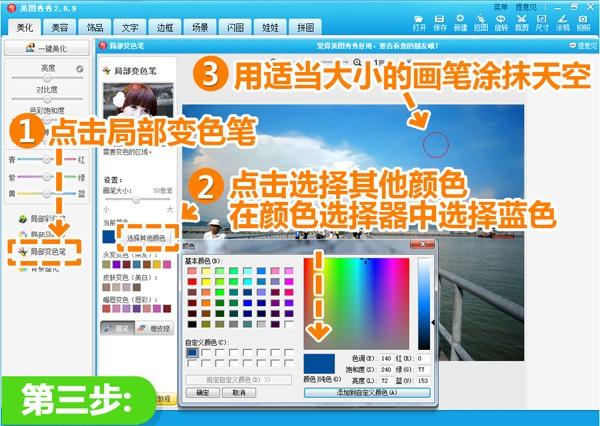This screenshot has height=426, width=600.
Task: Click the 颜色|纯色 preview box
Action: 319,364
